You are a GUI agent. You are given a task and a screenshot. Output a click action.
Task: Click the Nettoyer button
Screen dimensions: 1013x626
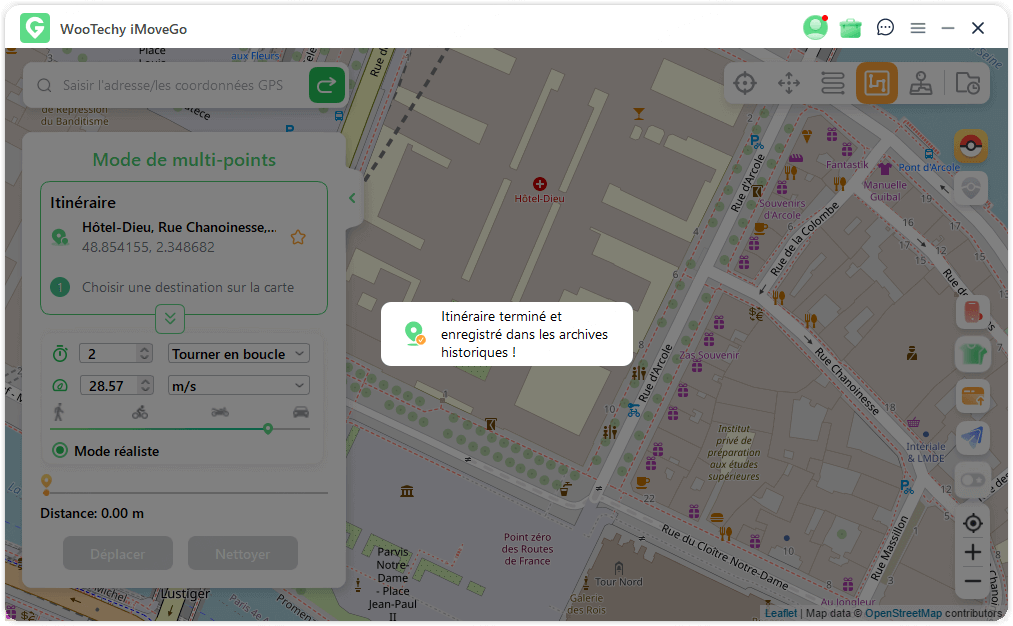(x=242, y=554)
